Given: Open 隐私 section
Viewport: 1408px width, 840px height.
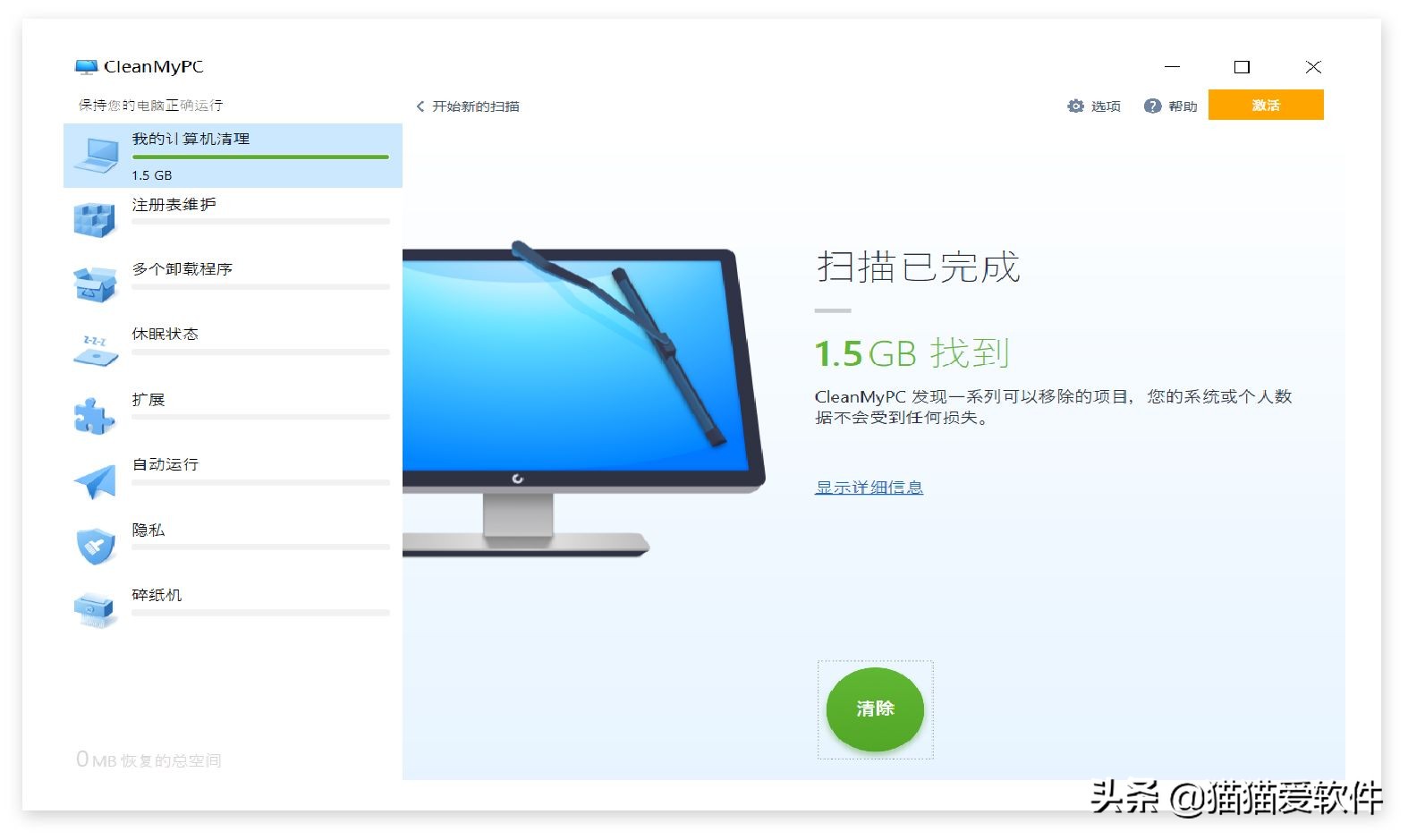Looking at the screenshot, I should 233,547.
